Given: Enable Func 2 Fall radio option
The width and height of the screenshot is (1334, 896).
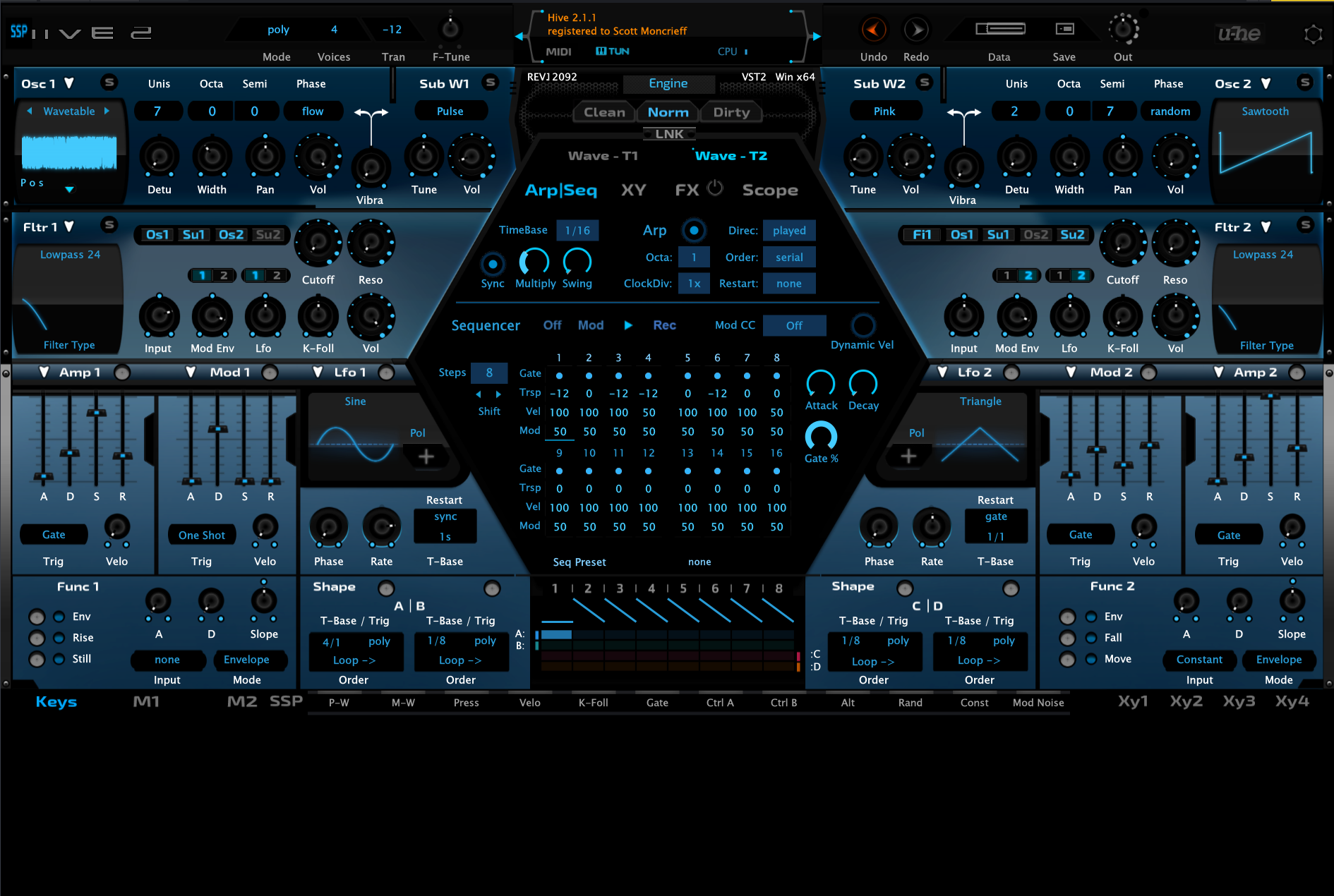Looking at the screenshot, I should pyautogui.click(x=1091, y=638).
